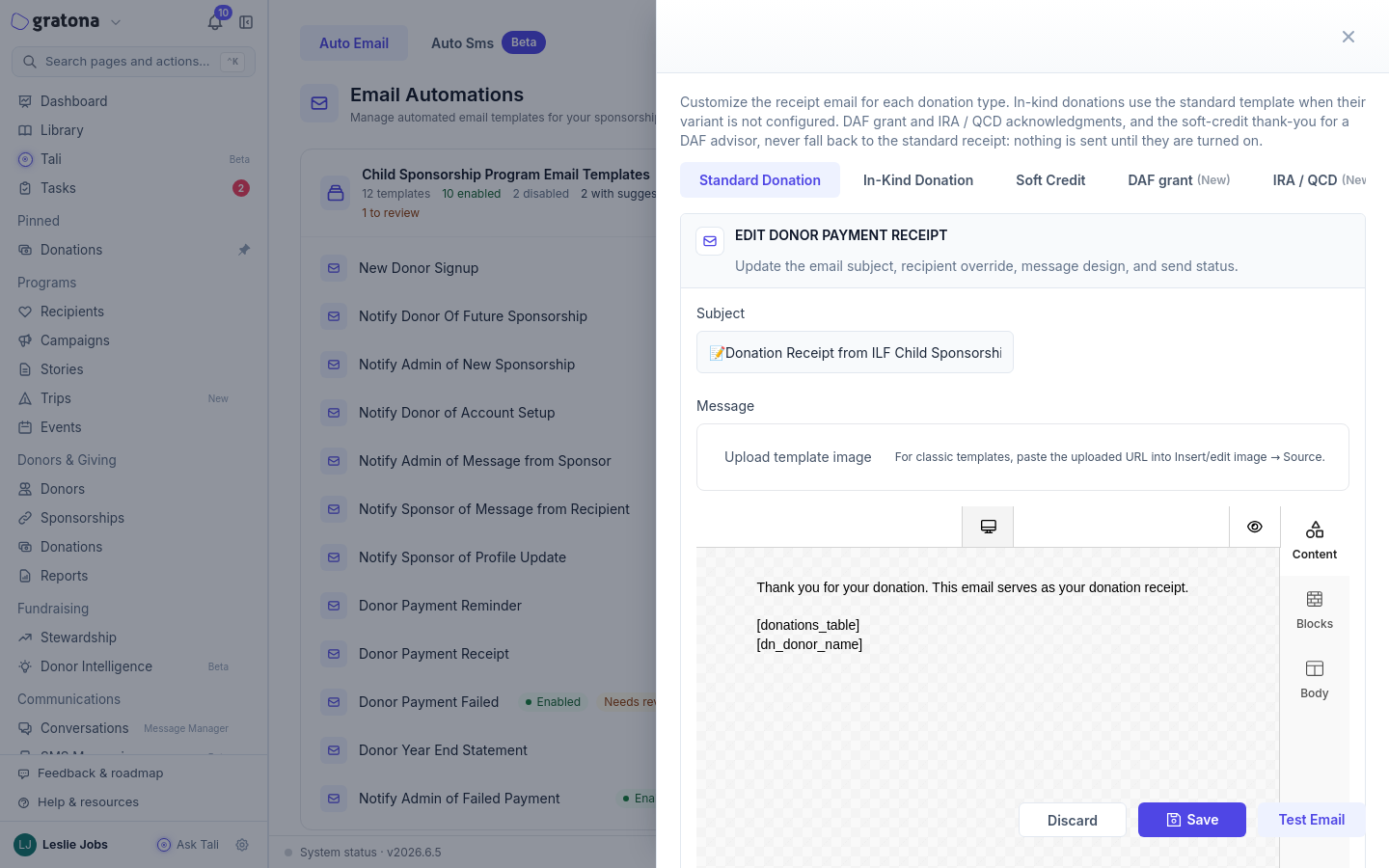Click the Leslie Jobs avatar

pos(25,845)
